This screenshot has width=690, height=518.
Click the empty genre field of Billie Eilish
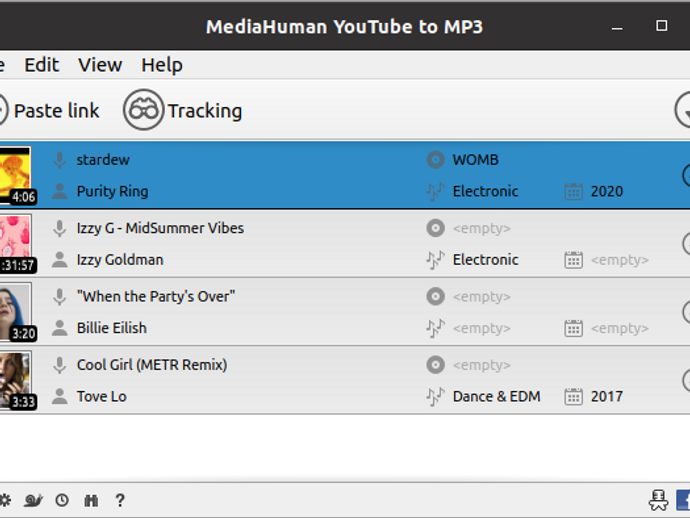pos(481,328)
